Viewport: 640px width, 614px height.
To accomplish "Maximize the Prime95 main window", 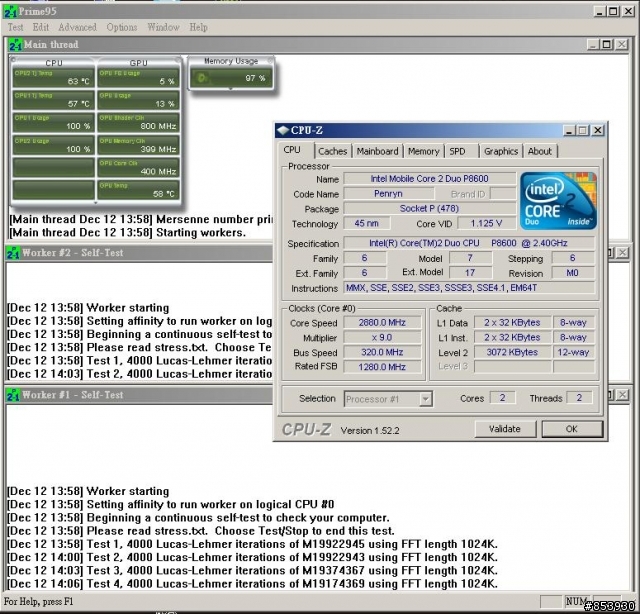I will (613, 11).
